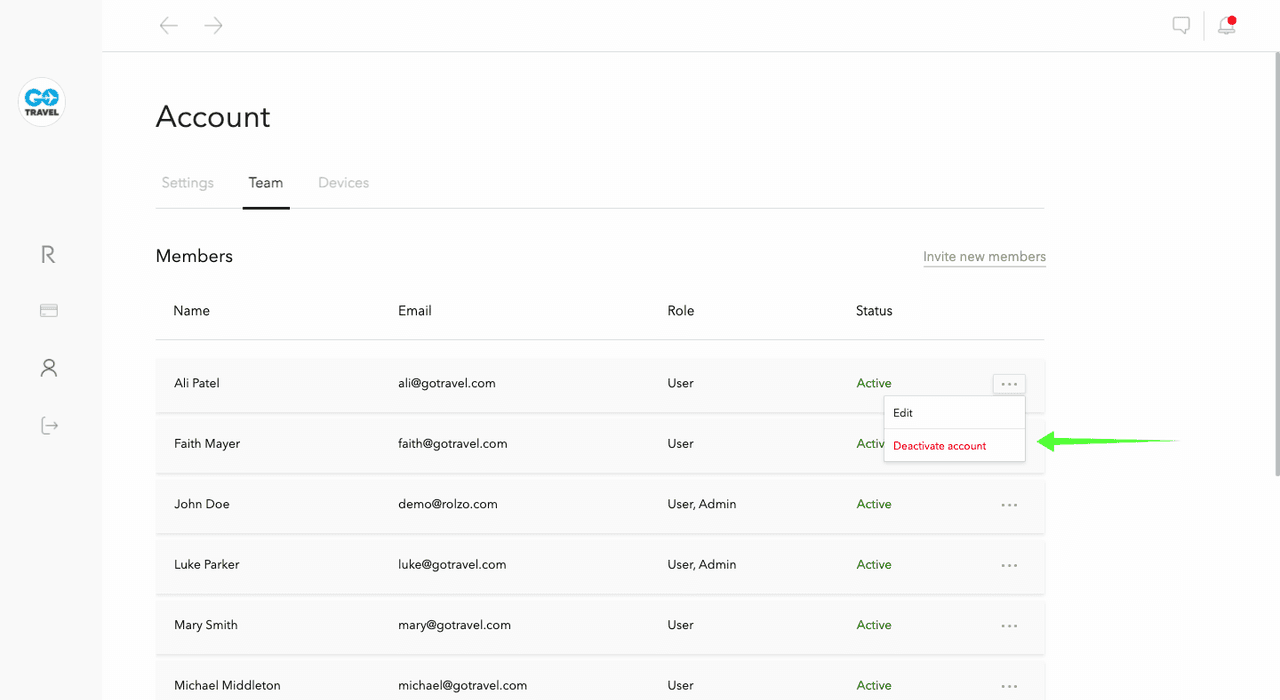Image resolution: width=1280 pixels, height=700 pixels.
Task: Select Deactivate account from the menu
Action: [940, 446]
